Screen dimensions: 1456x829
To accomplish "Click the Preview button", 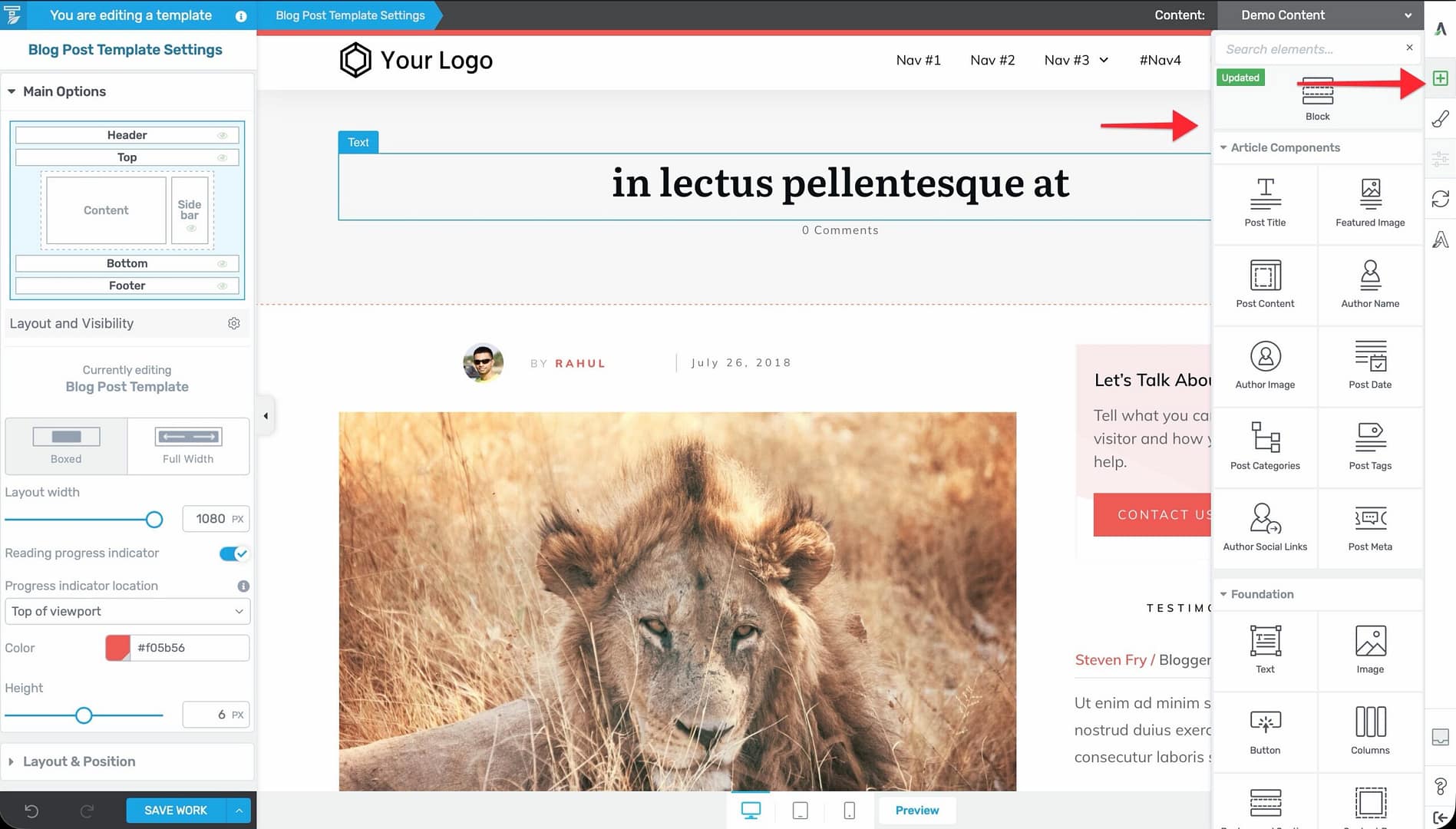I will 916,811.
